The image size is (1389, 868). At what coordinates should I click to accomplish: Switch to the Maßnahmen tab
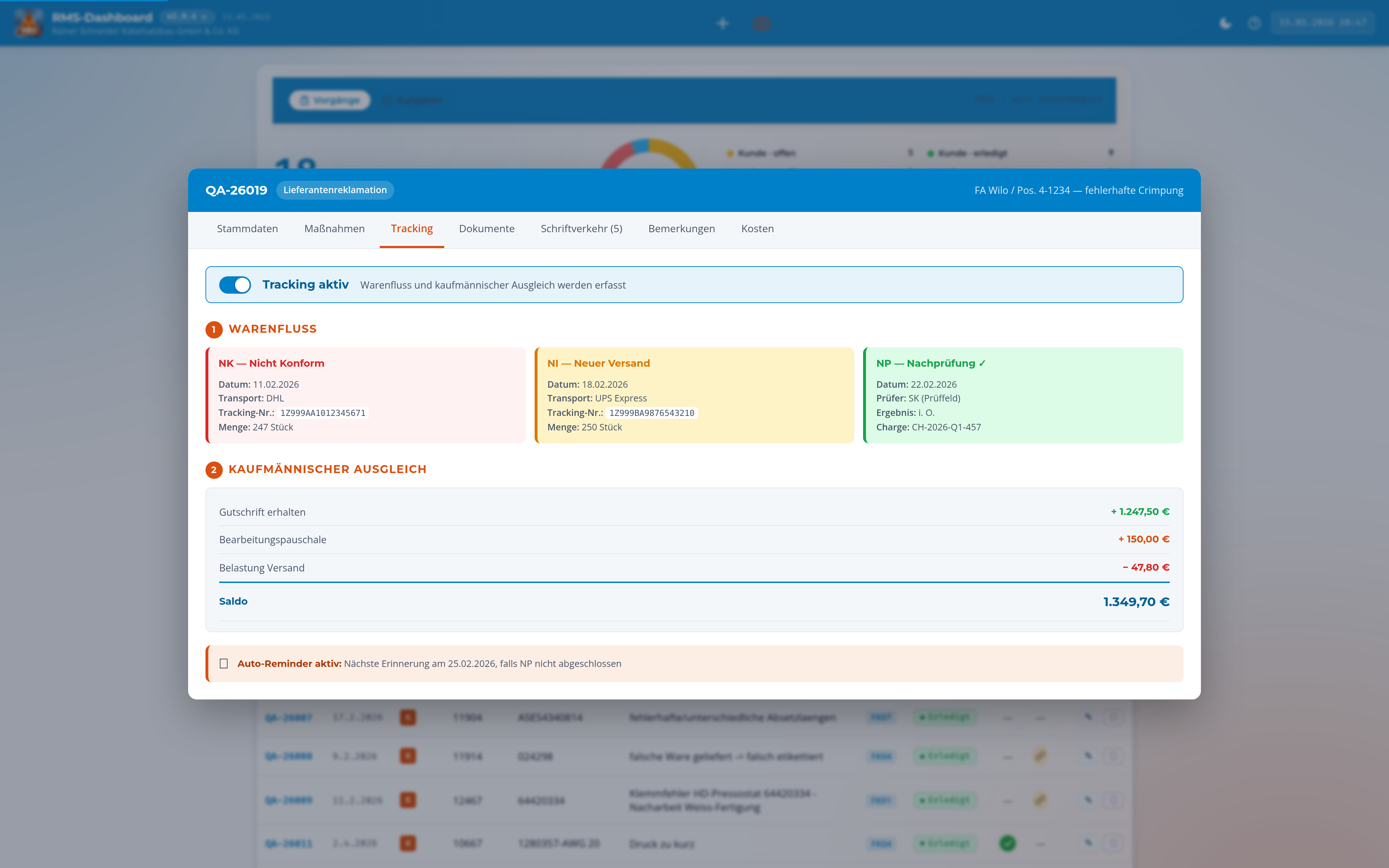coord(335,229)
